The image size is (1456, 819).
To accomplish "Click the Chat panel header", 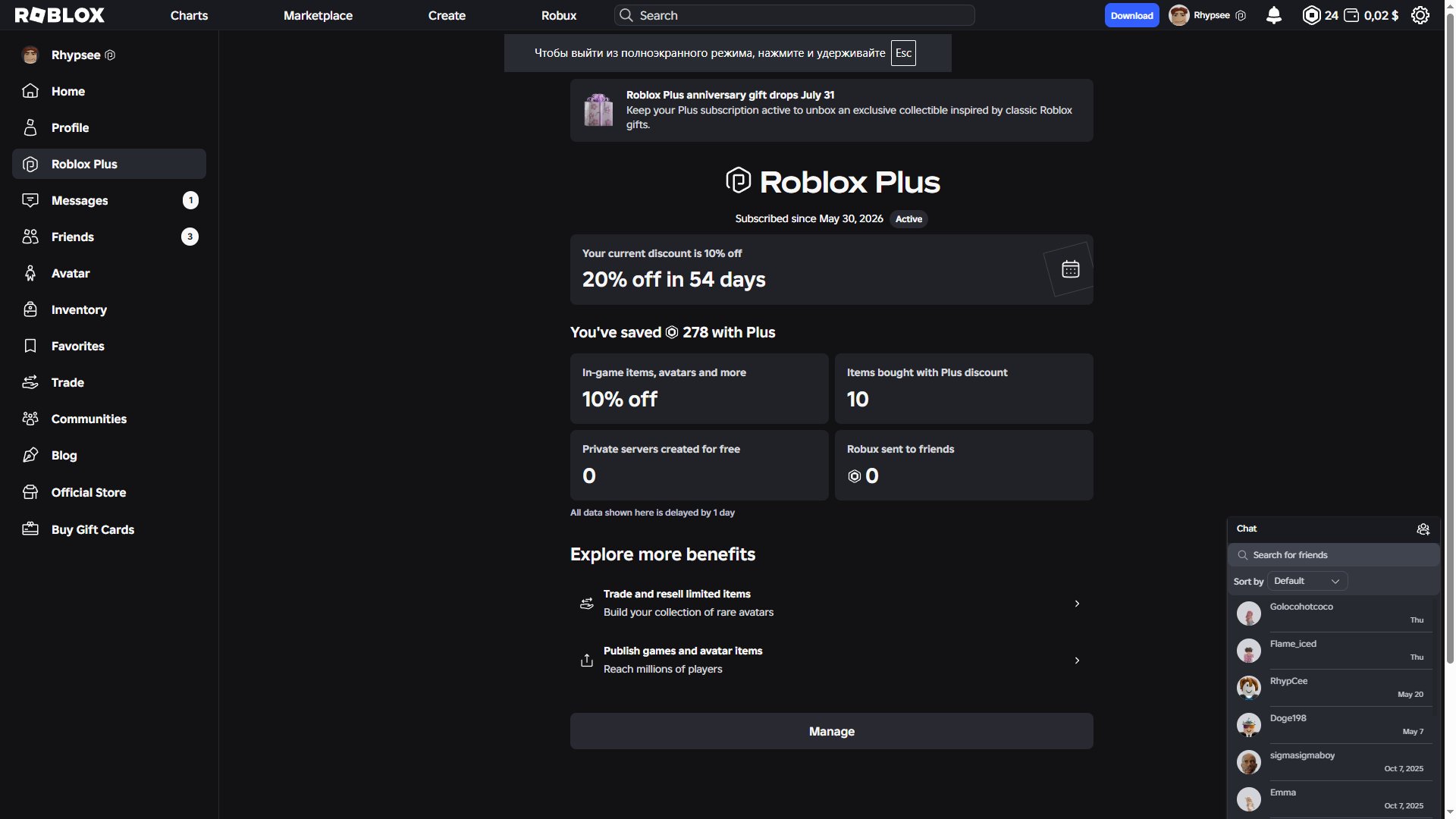I will click(1333, 529).
